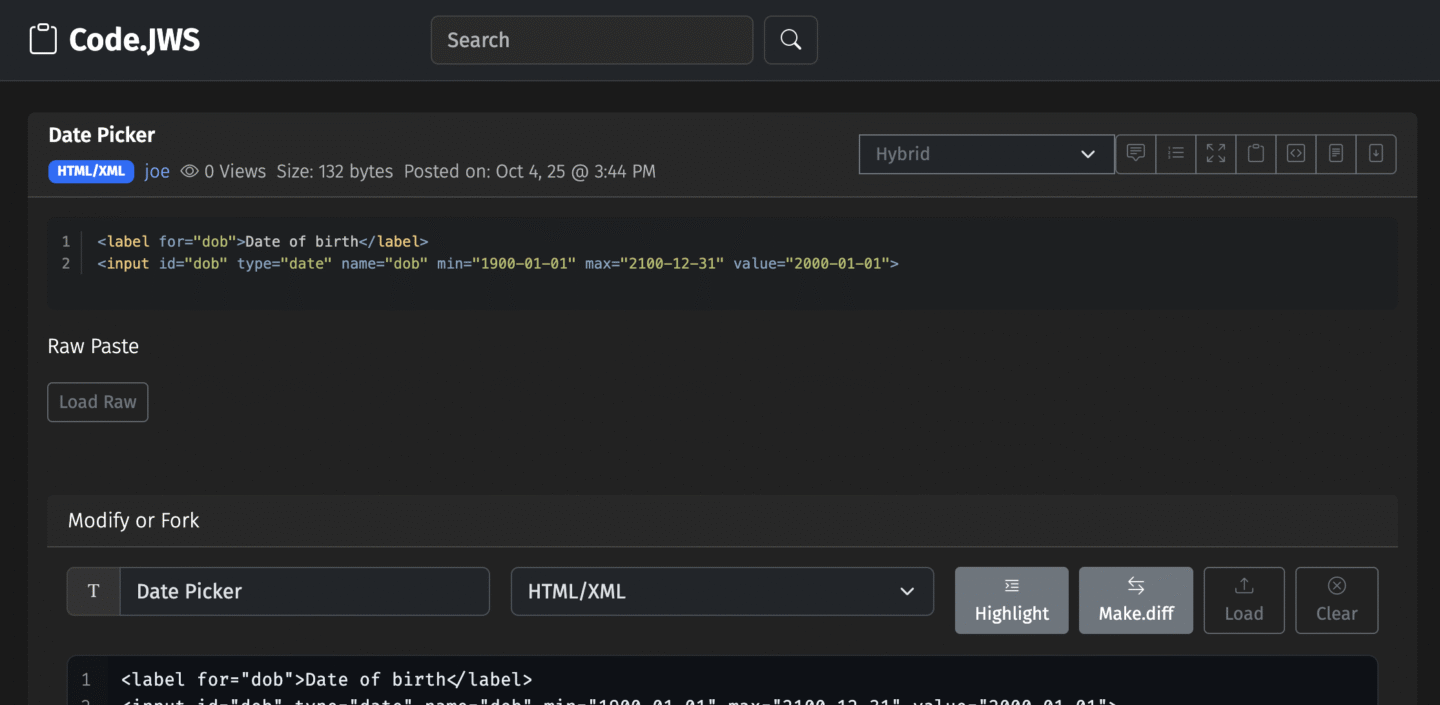The width and height of the screenshot is (1440, 705).
Task: Click the HTML/XML language badge
Action: tap(91, 171)
